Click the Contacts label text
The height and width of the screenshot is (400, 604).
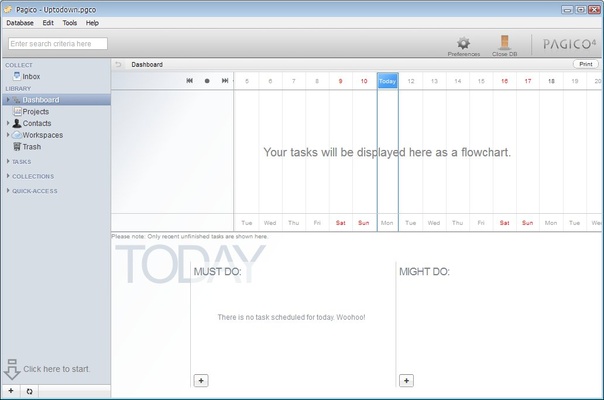37,123
